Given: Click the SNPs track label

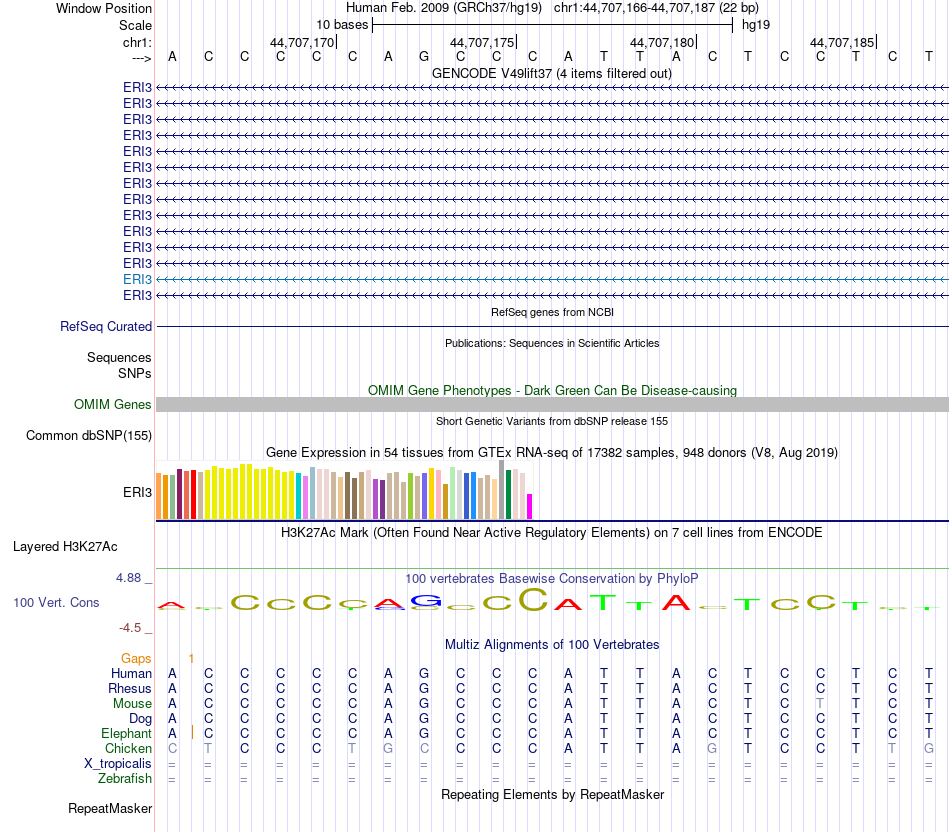Looking at the screenshot, I should (135, 373).
